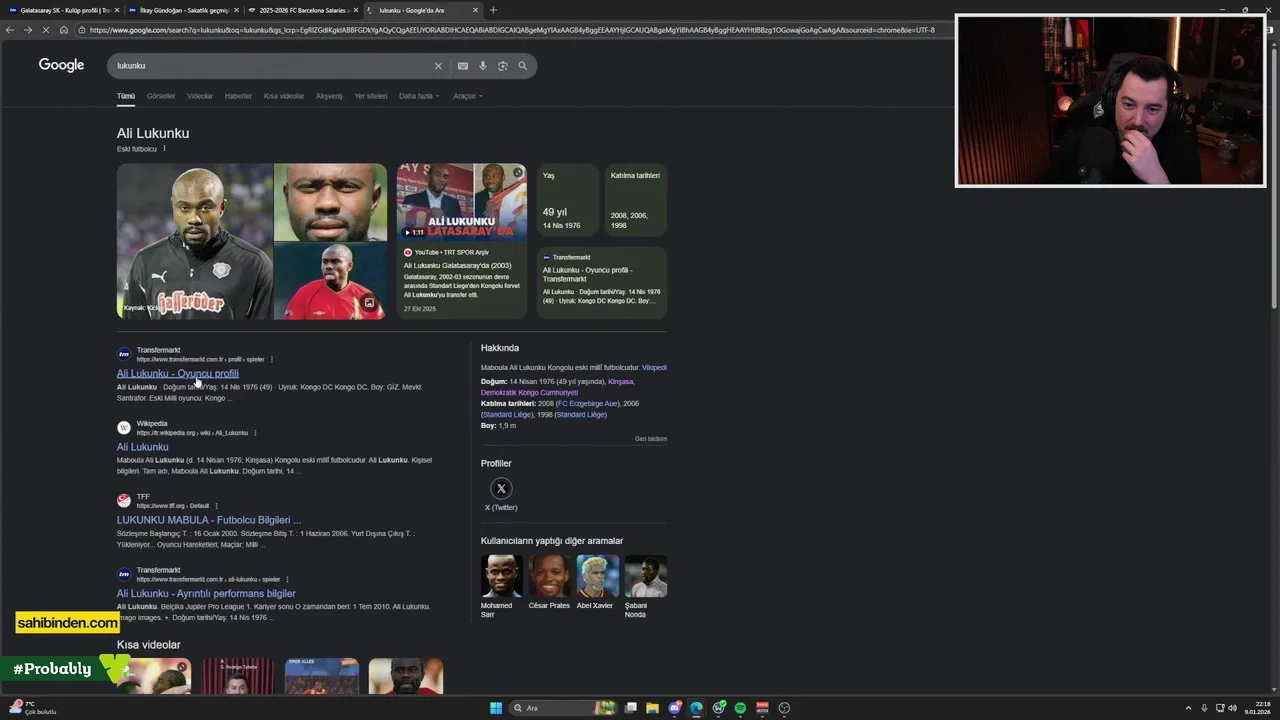Viewport: 1280px width, 720px height.
Task: Open Windows Start menu
Action: coord(496,708)
